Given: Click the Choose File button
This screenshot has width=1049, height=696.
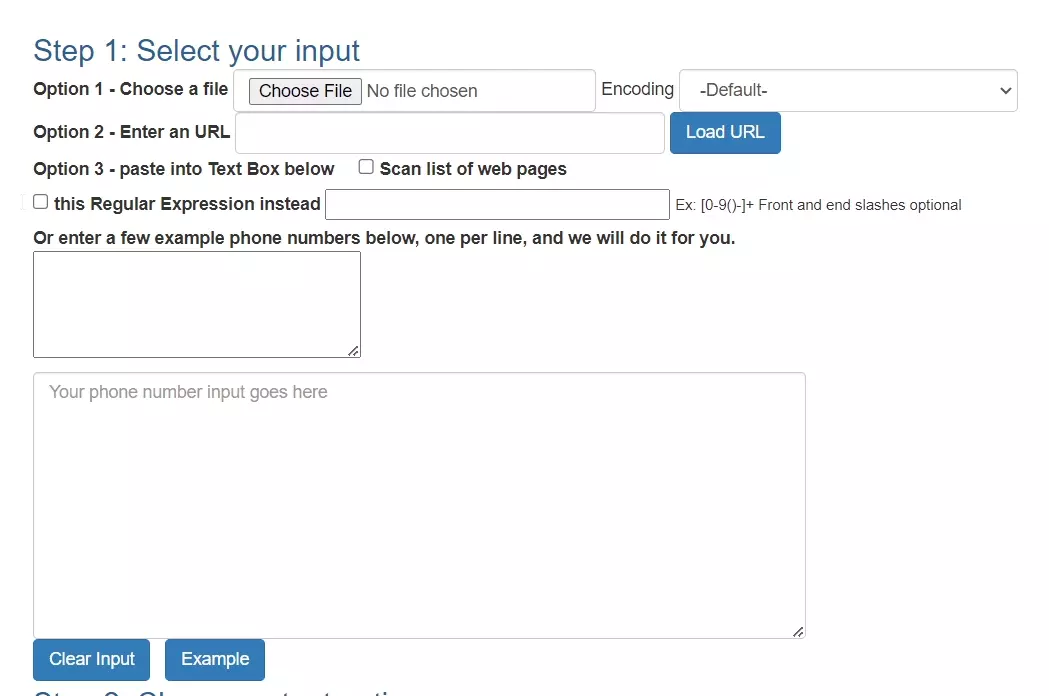Looking at the screenshot, I should pyautogui.click(x=304, y=90).
